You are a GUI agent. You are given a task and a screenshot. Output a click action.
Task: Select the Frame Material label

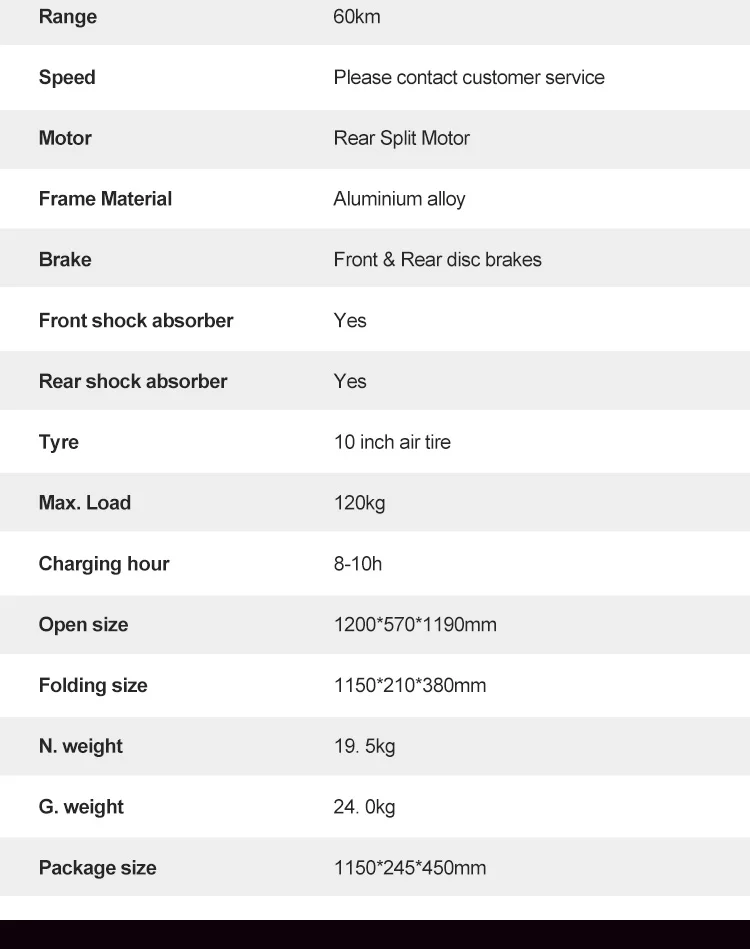click(x=105, y=199)
